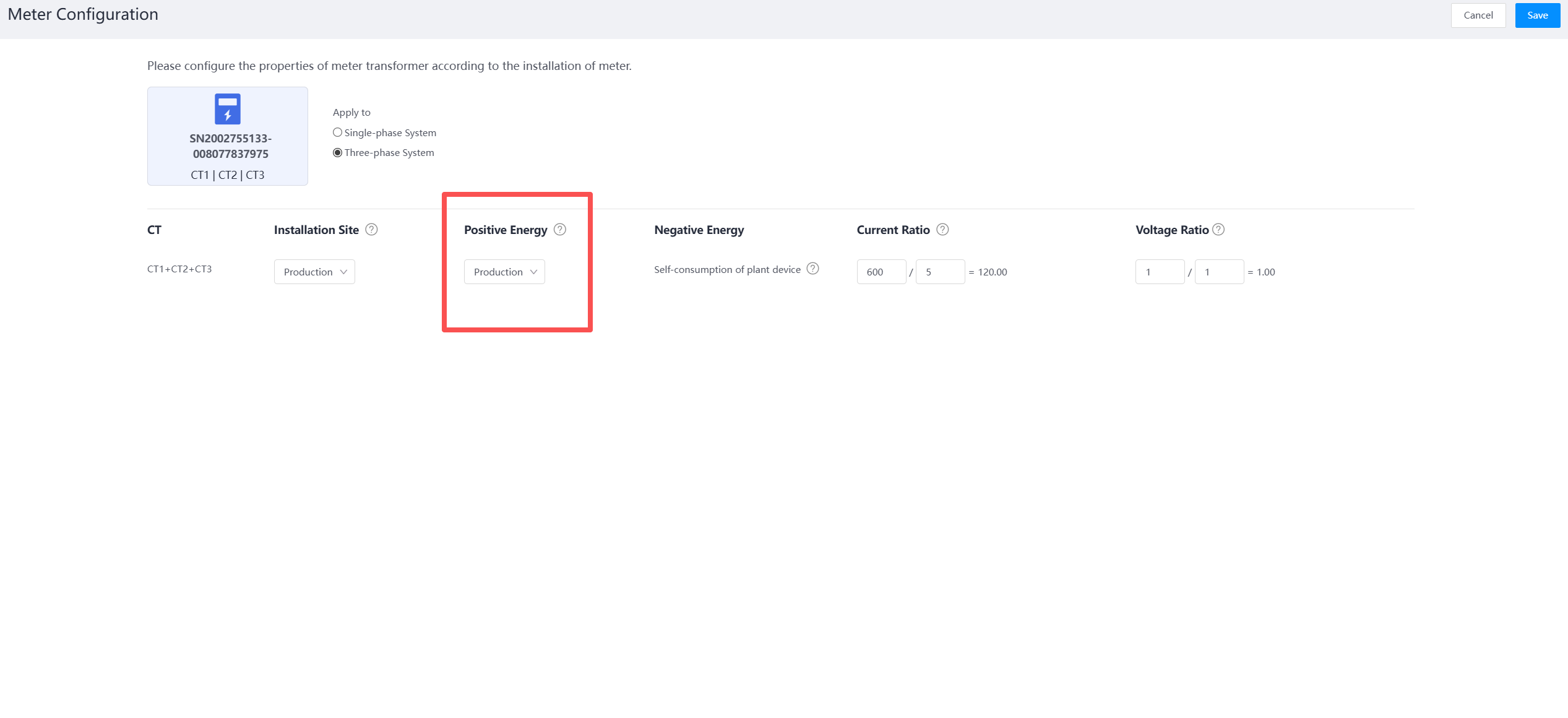Click the Voltage Ratio help icon
The image size is (1568, 718).
1218,230
